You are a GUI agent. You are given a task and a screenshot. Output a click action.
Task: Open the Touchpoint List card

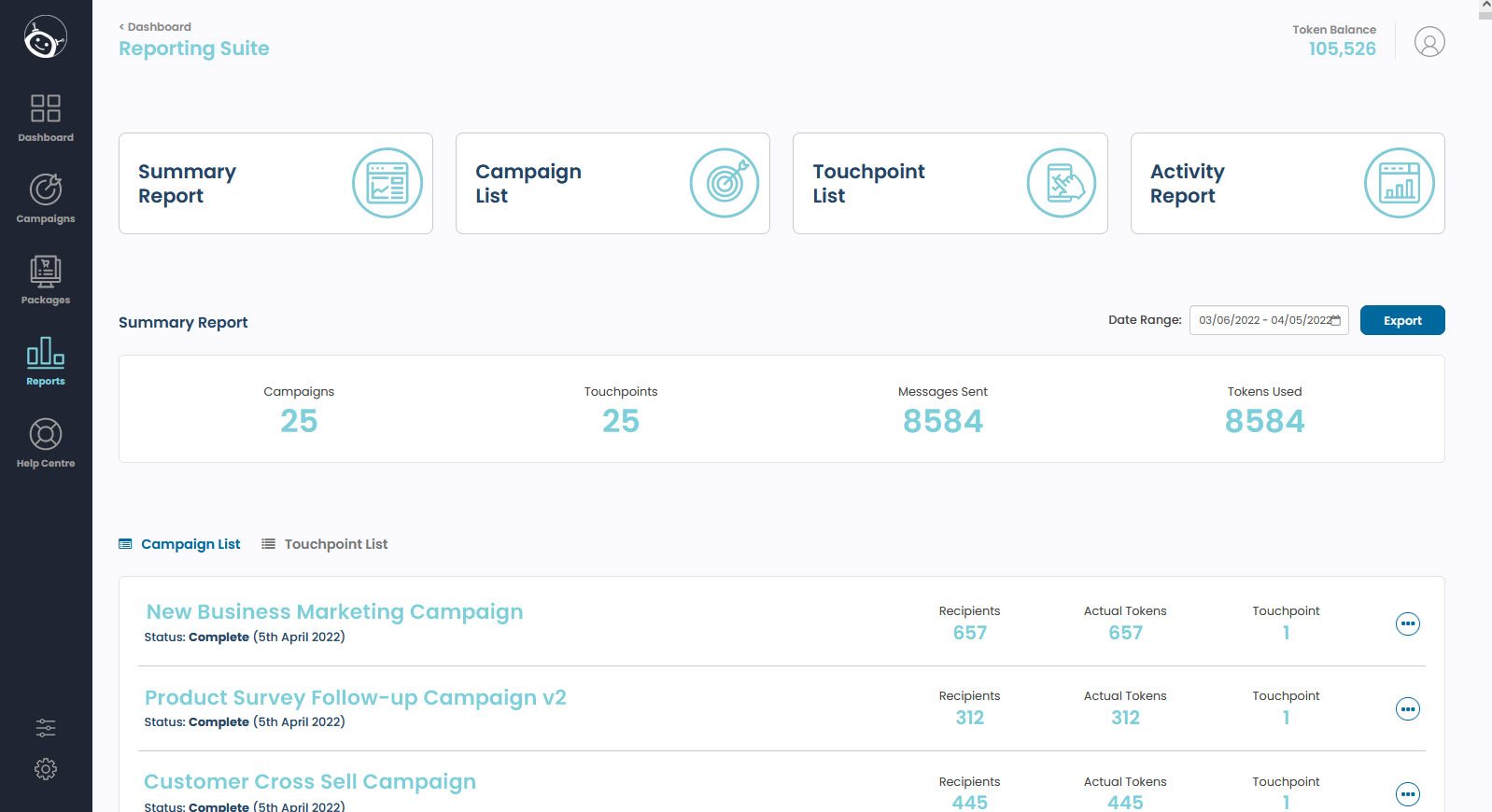pyautogui.click(x=950, y=184)
